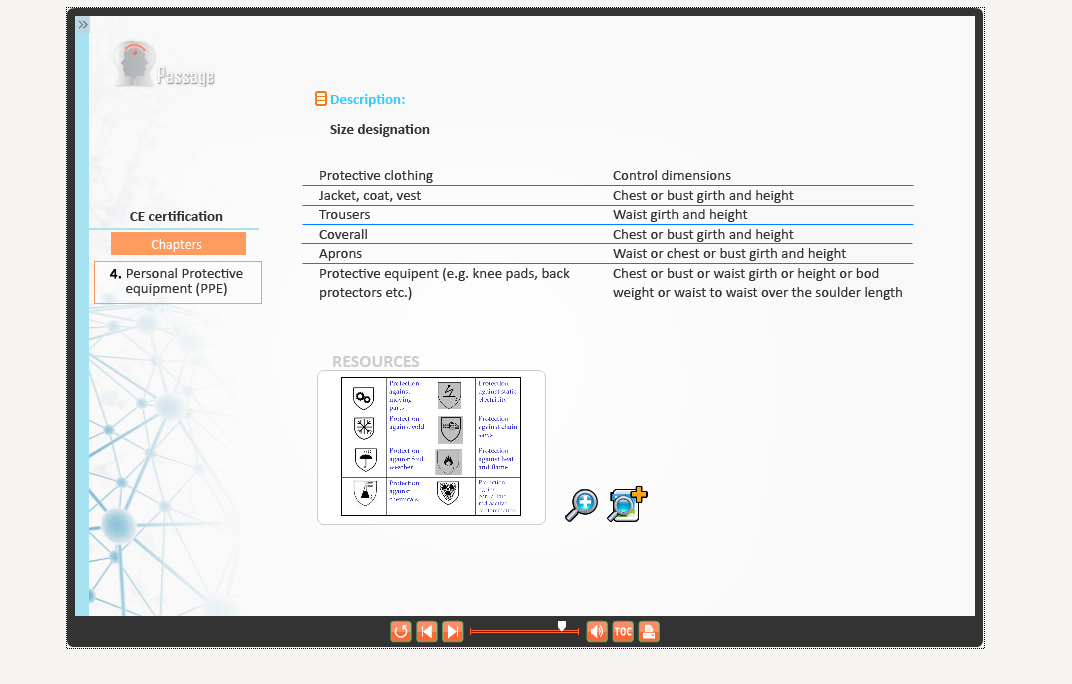
Task: Expand the side panel with double-chevron arrow
Action: tap(83, 24)
